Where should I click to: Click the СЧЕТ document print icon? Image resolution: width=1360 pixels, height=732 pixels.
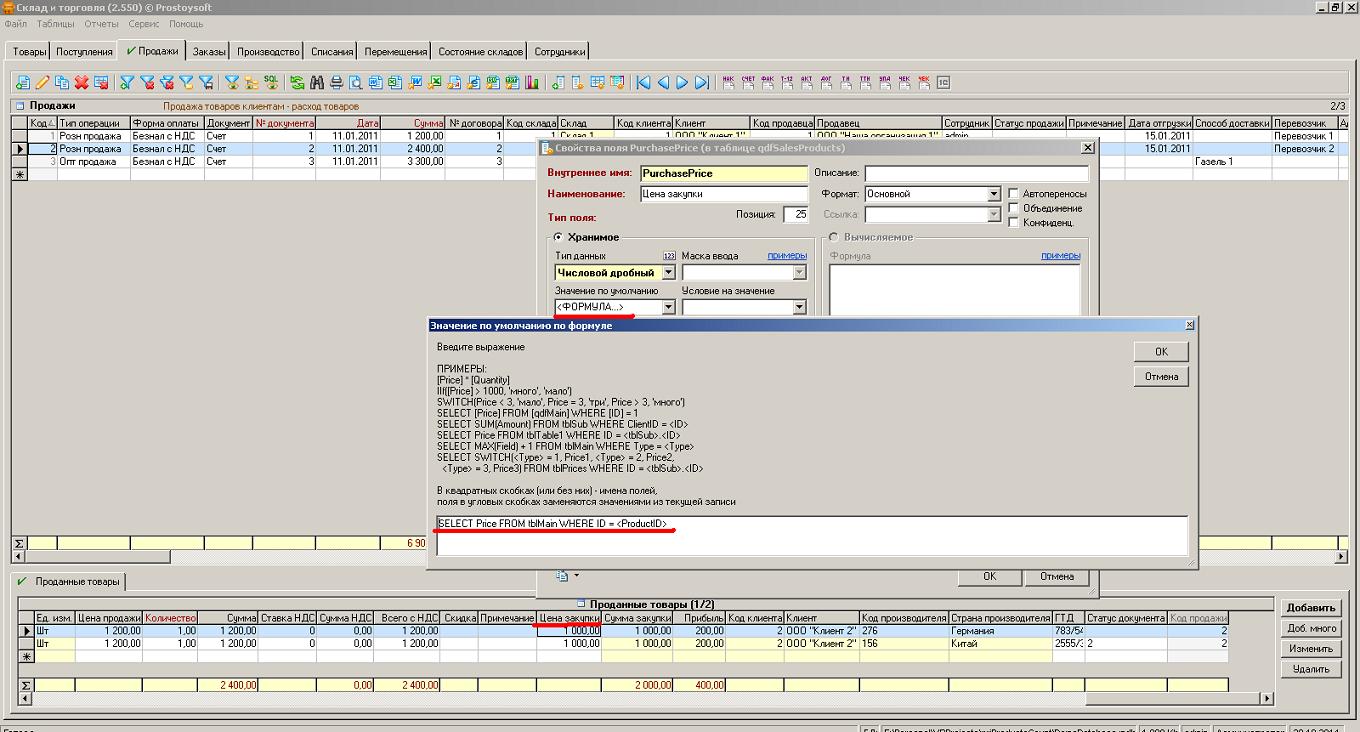point(747,83)
